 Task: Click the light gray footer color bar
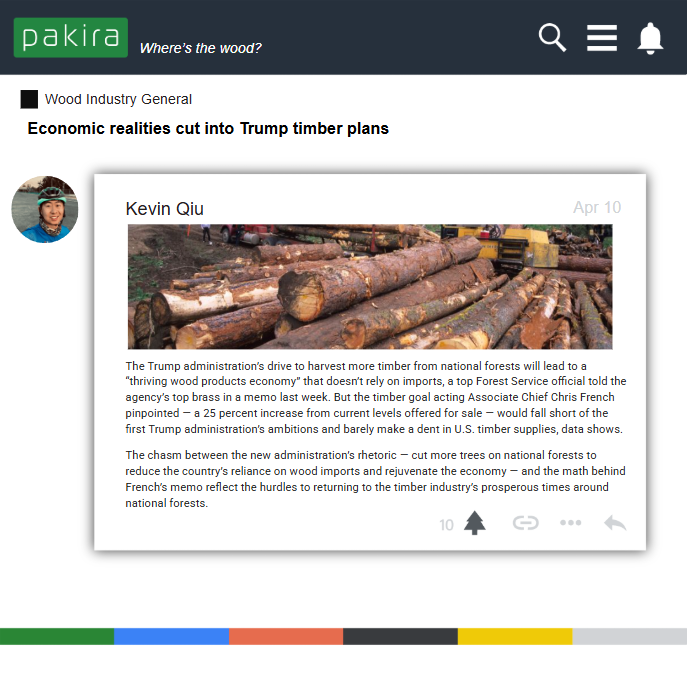click(x=630, y=636)
